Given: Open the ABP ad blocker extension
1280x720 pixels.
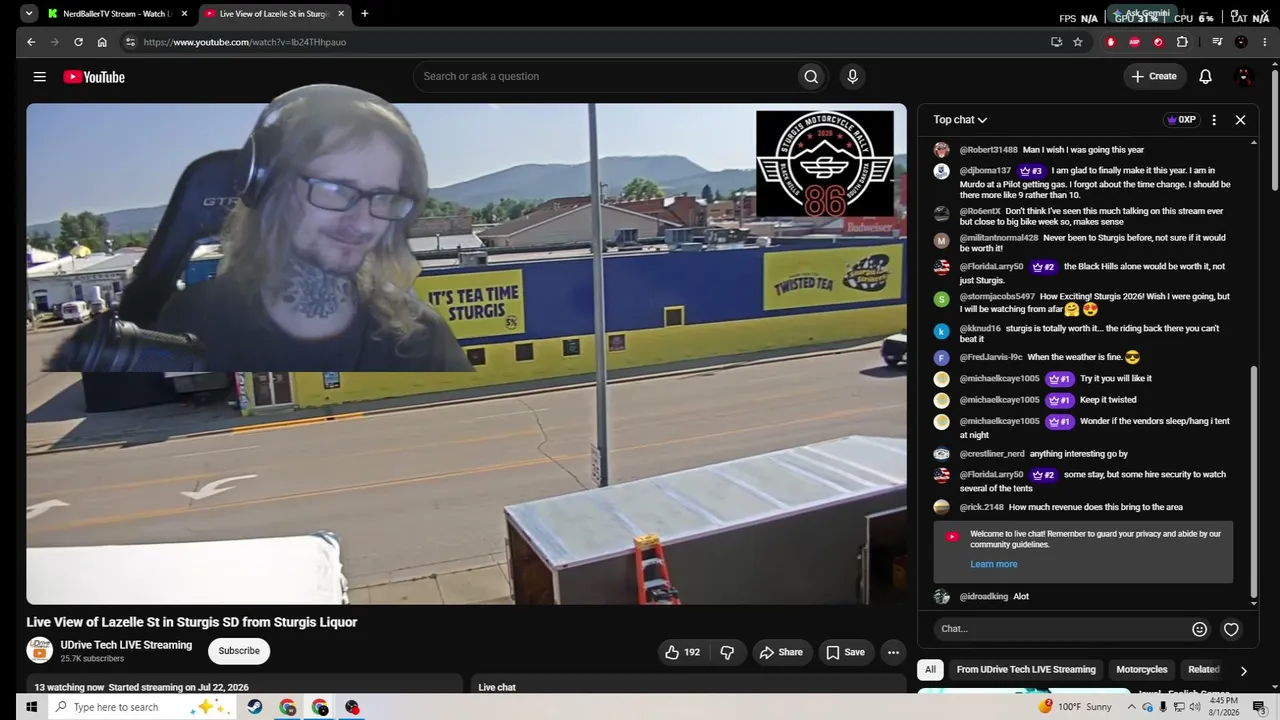Looking at the screenshot, I should point(1134,42).
